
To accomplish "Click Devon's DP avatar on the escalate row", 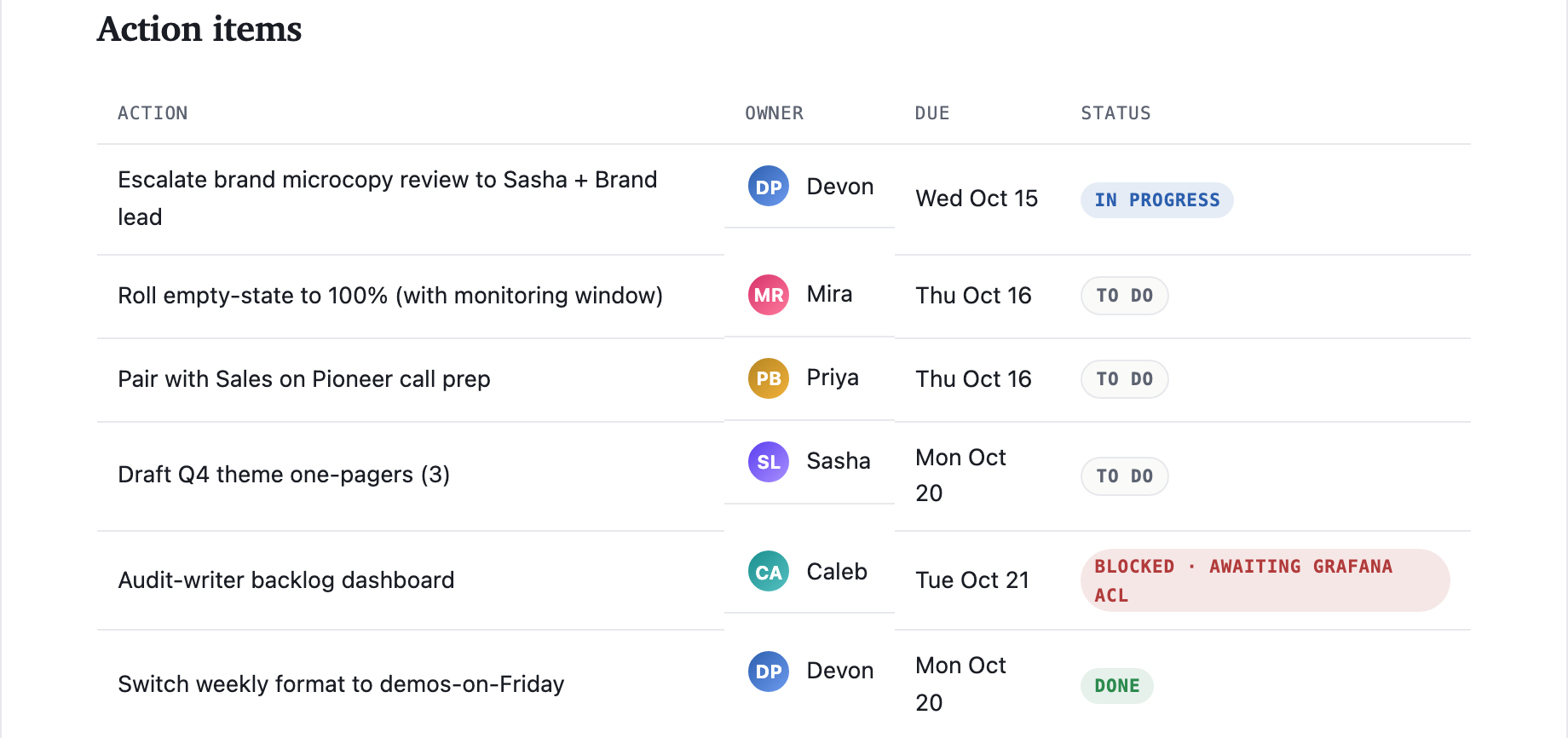I will pyautogui.click(x=768, y=187).
